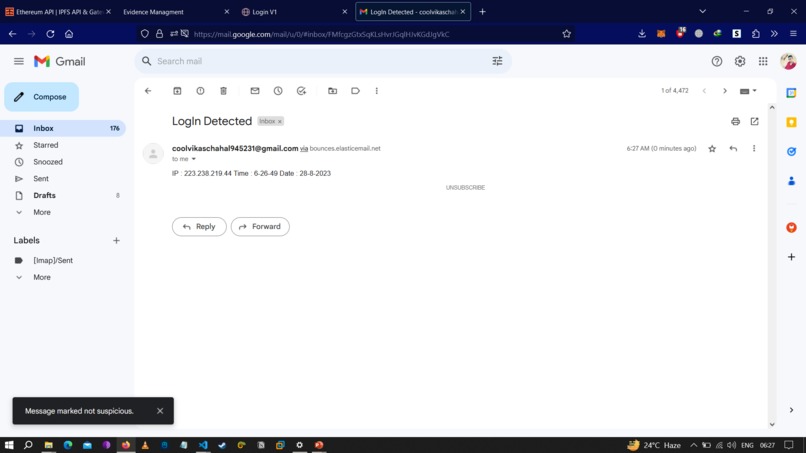Image resolution: width=806 pixels, height=453 pixels.
Task: Print the Login Detected email
Action: click(736, 121)
